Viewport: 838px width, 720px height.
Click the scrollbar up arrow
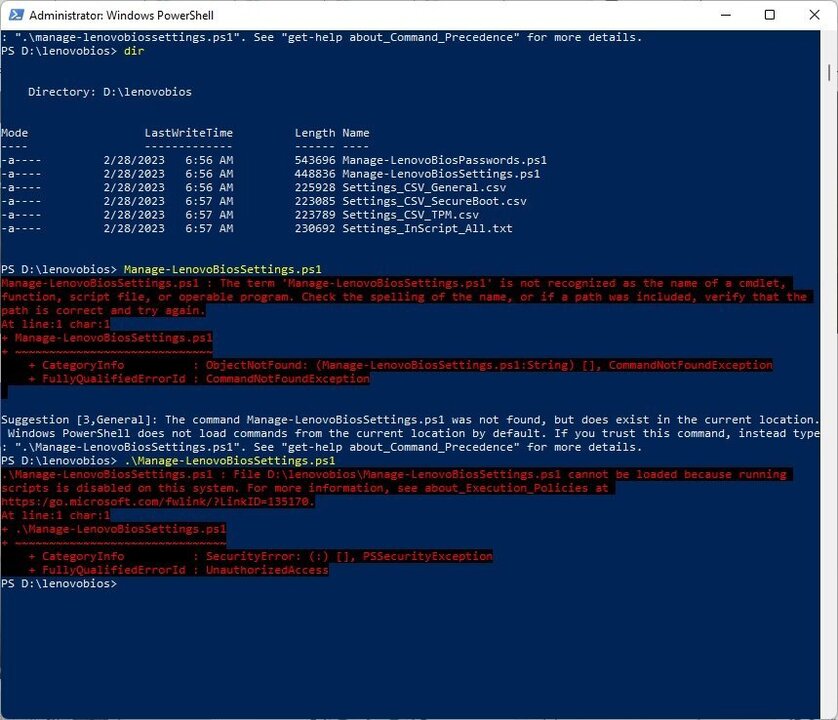point(829,39)
